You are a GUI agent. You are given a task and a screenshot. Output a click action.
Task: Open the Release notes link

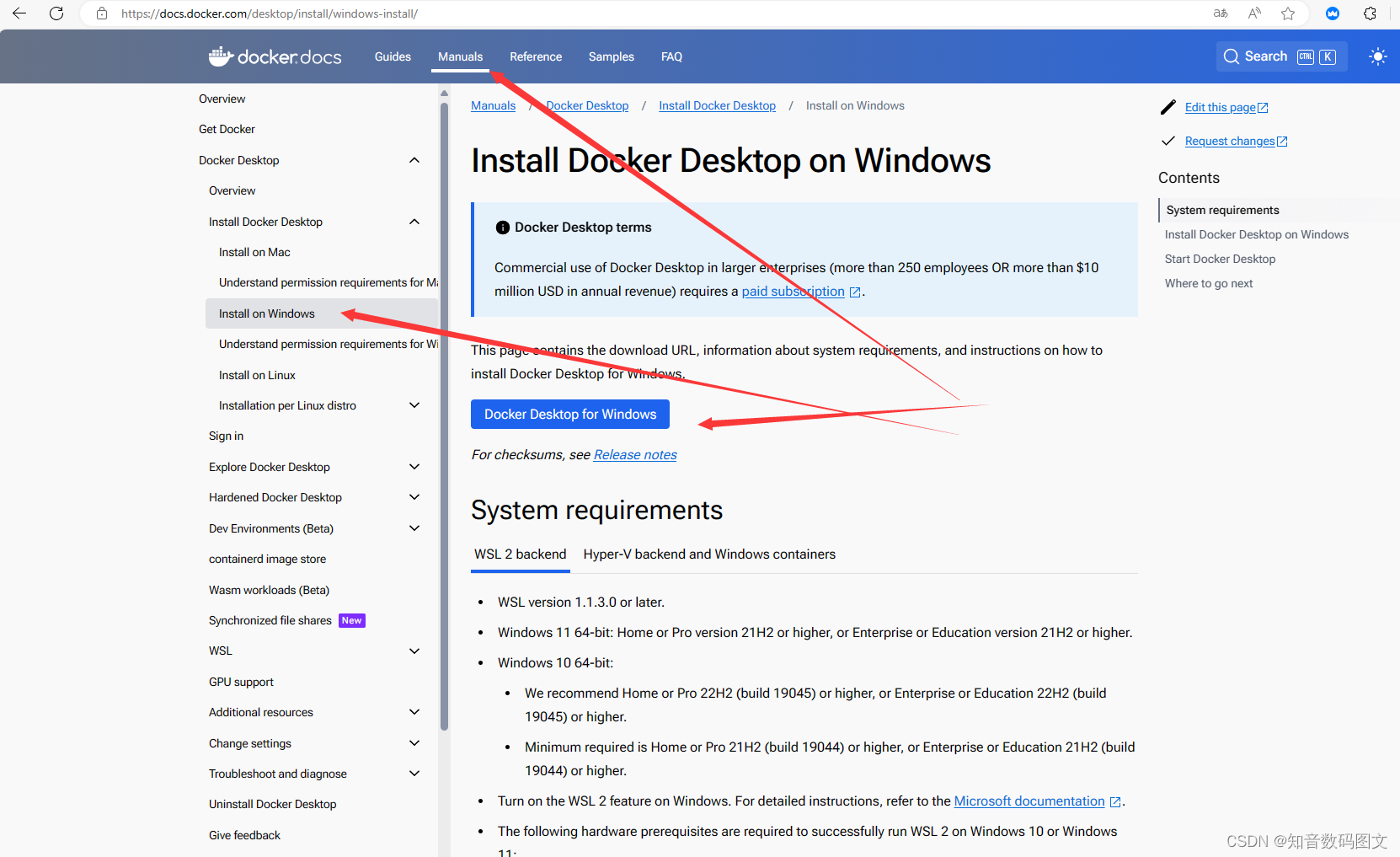point(634,454)
